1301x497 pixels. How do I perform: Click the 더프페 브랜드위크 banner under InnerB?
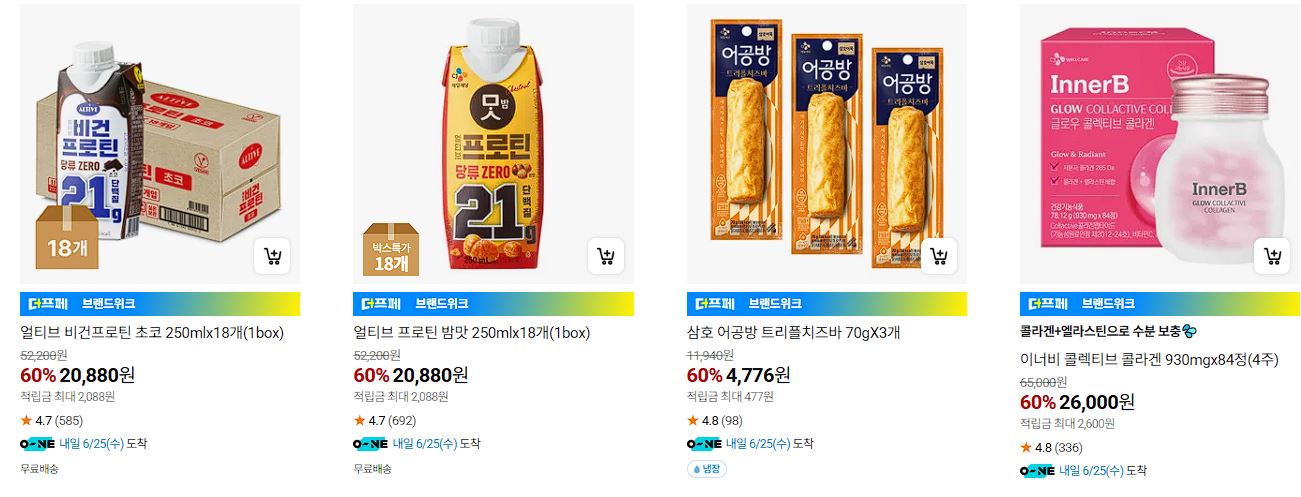point(1160,304)
